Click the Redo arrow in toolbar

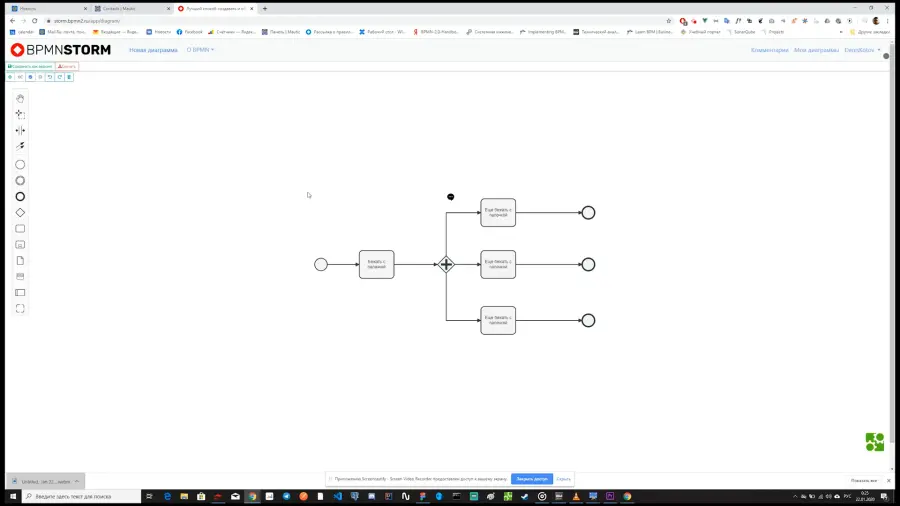60,77
